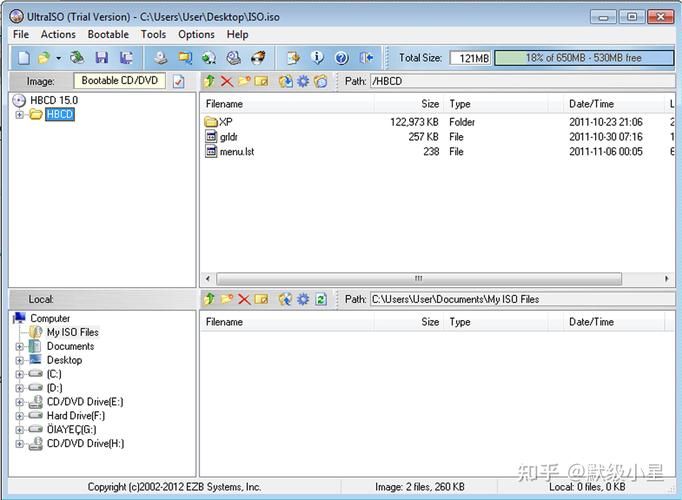Open the Bootable menu
Viewport: 682px width, 500px height.
pos(108,34)
